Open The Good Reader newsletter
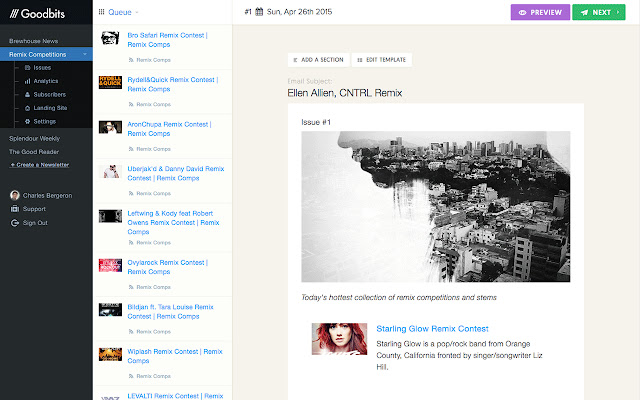 34,151
